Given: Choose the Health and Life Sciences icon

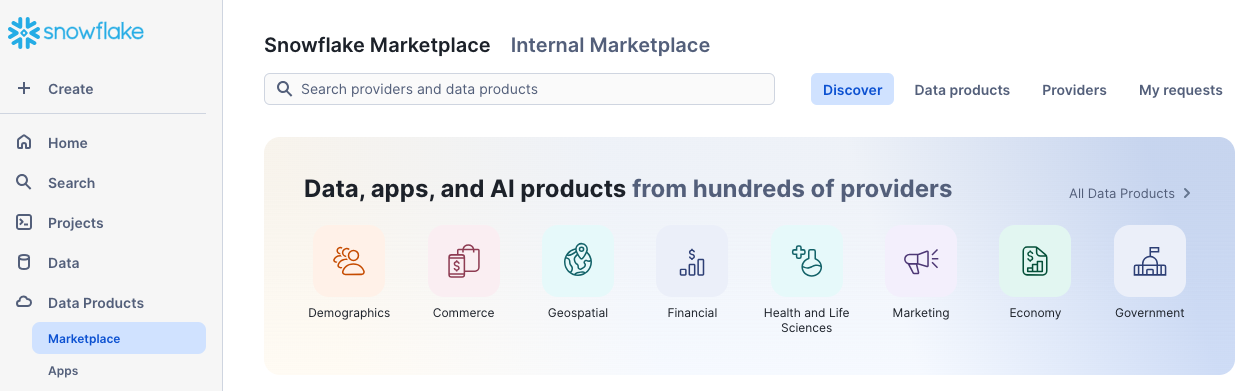Looking at the screenshot, I should (x=806, y=261).
